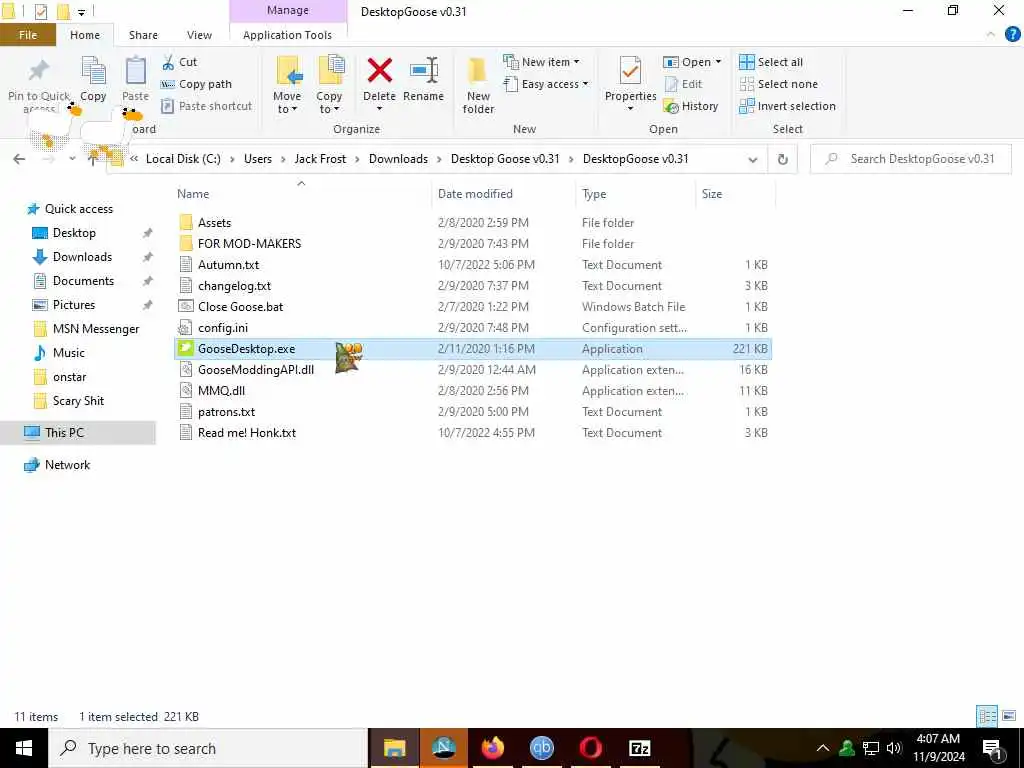Click the Search DesktopGoose v0.31 box
Viewport: 1024px width, 768px height.
(912, 159)
